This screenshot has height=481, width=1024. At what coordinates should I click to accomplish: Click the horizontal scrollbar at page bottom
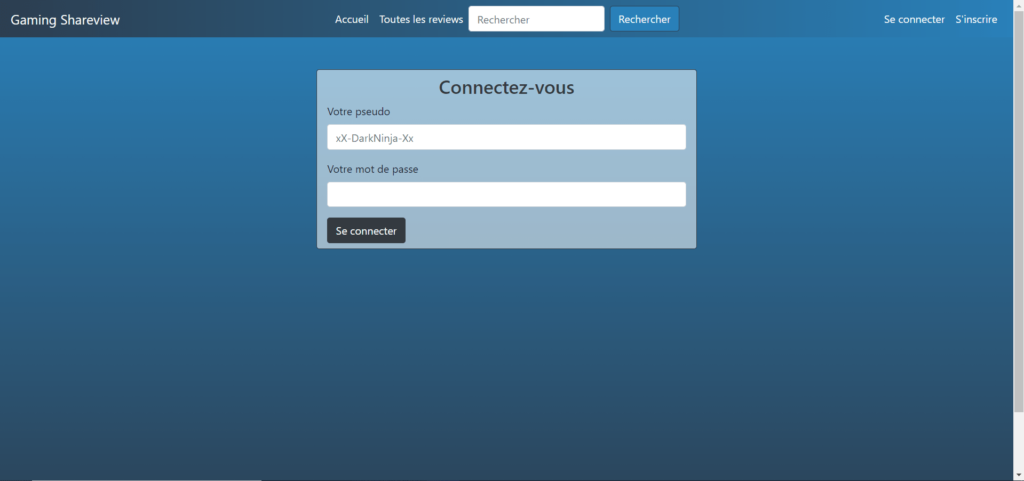[146, 479]
